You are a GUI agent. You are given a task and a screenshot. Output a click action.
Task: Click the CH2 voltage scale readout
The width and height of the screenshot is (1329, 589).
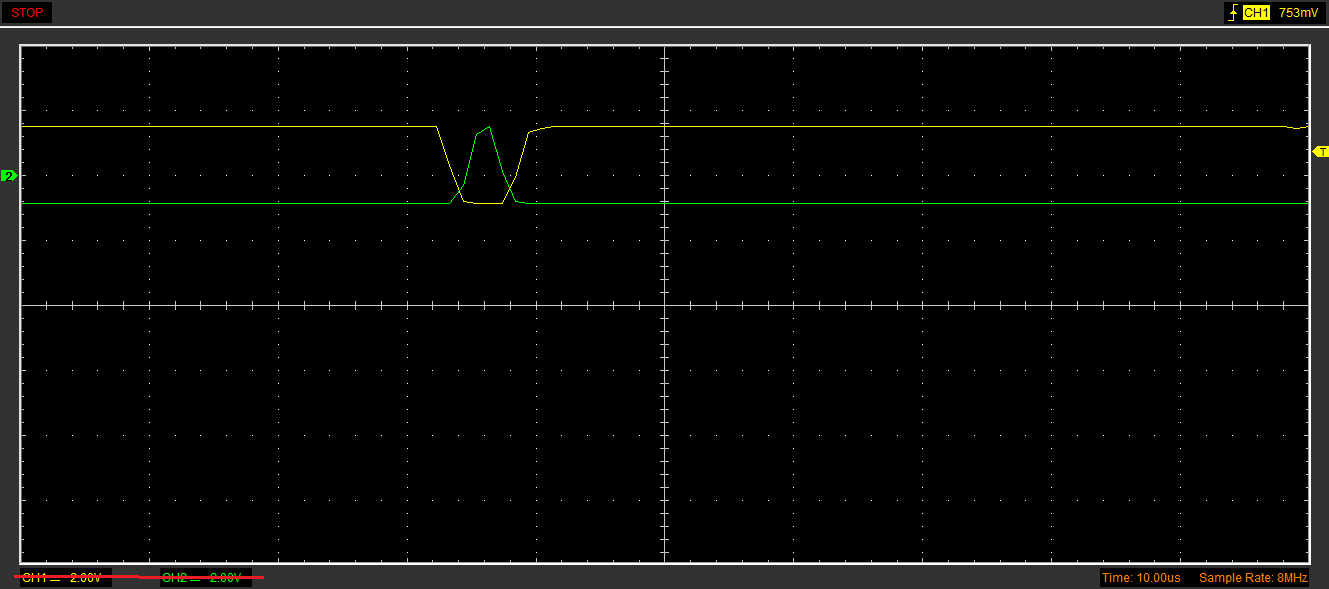pos(201,578)
